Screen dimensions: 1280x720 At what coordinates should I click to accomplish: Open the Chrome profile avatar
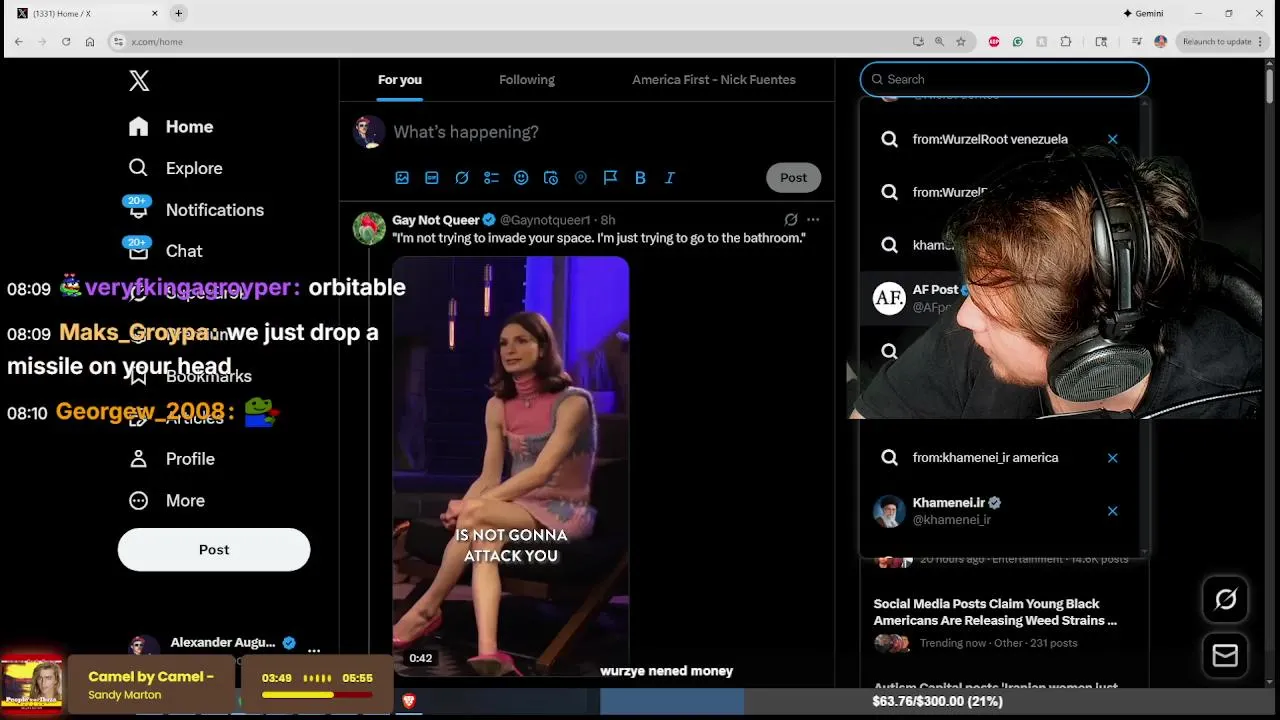pos(1160,42)
